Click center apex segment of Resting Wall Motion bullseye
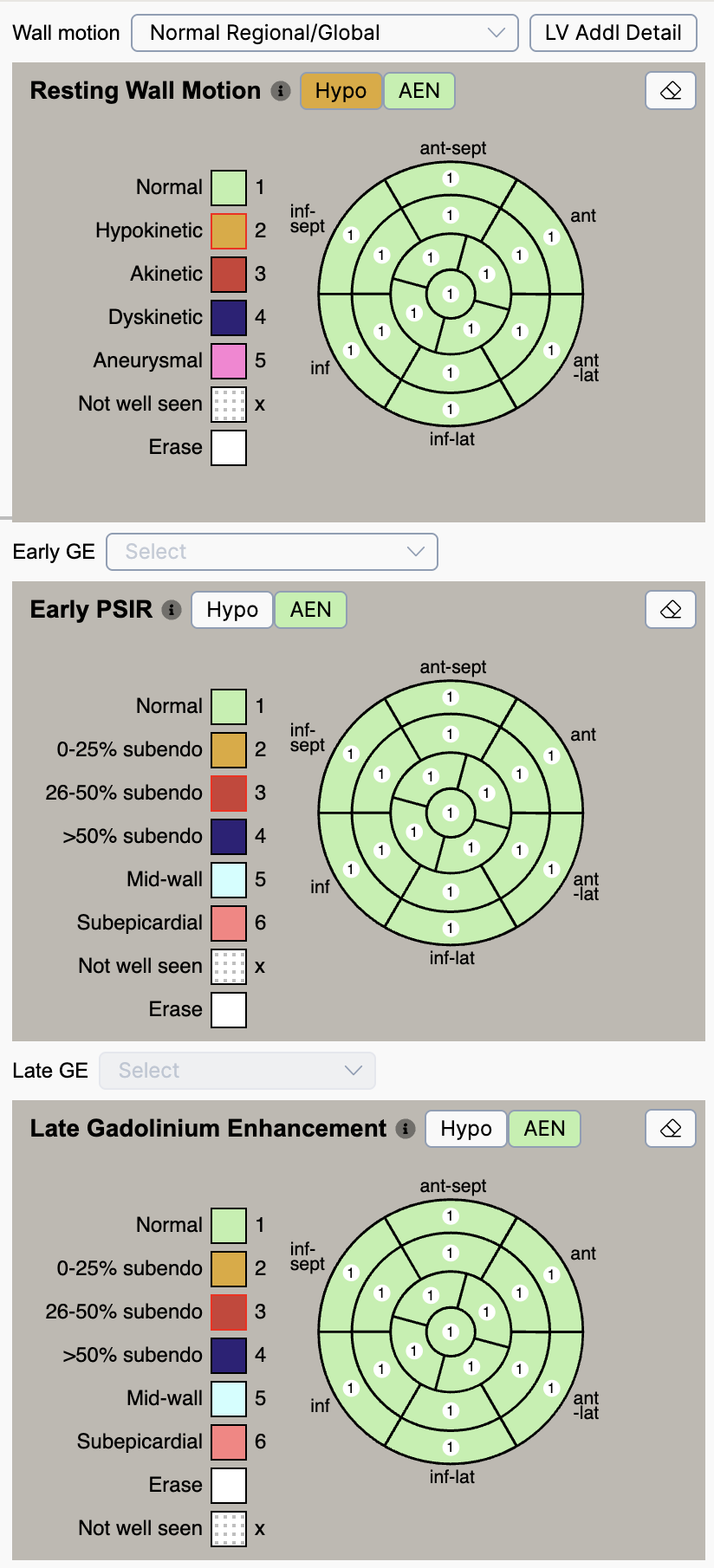714x1568 pixels. click(x=450, y=294)
